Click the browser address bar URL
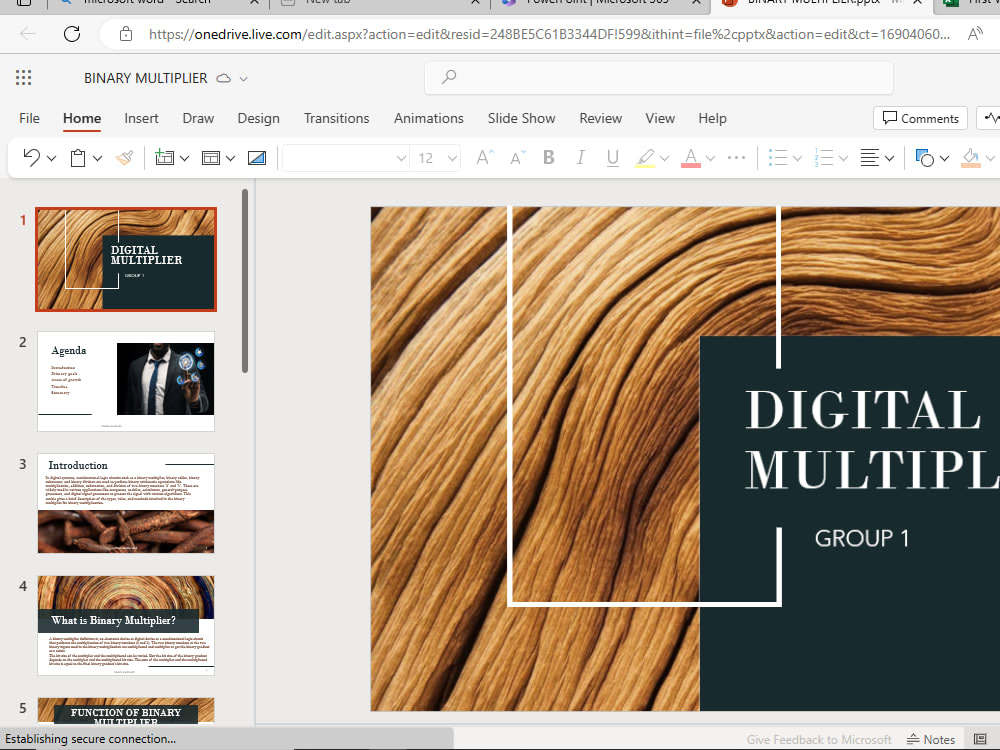The height and width of the screenshot is (750, 1000). (549, 34)
